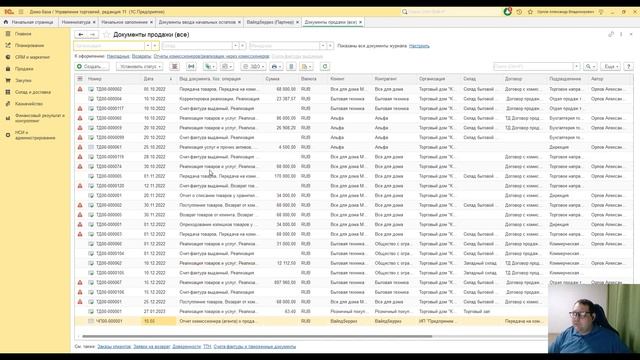Click the Настроить link
The image size is (640, 360).
419,46
